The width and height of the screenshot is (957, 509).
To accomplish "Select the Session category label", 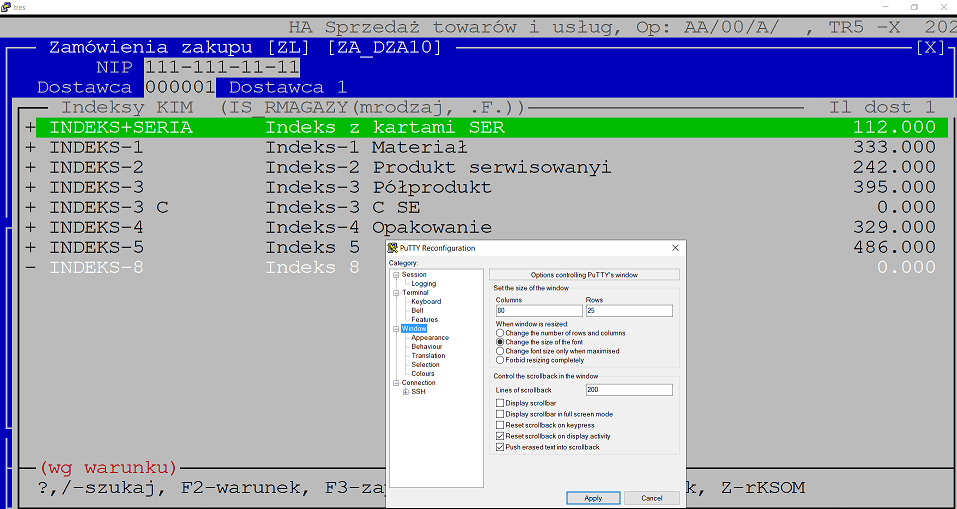I will [x=414, y=275].
